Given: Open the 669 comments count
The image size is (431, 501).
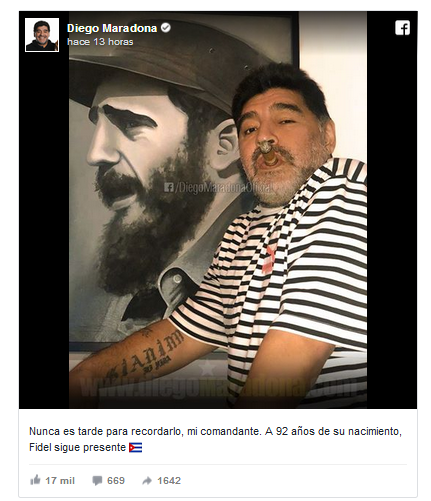Looking at the screenshot, I should (116, 480).
